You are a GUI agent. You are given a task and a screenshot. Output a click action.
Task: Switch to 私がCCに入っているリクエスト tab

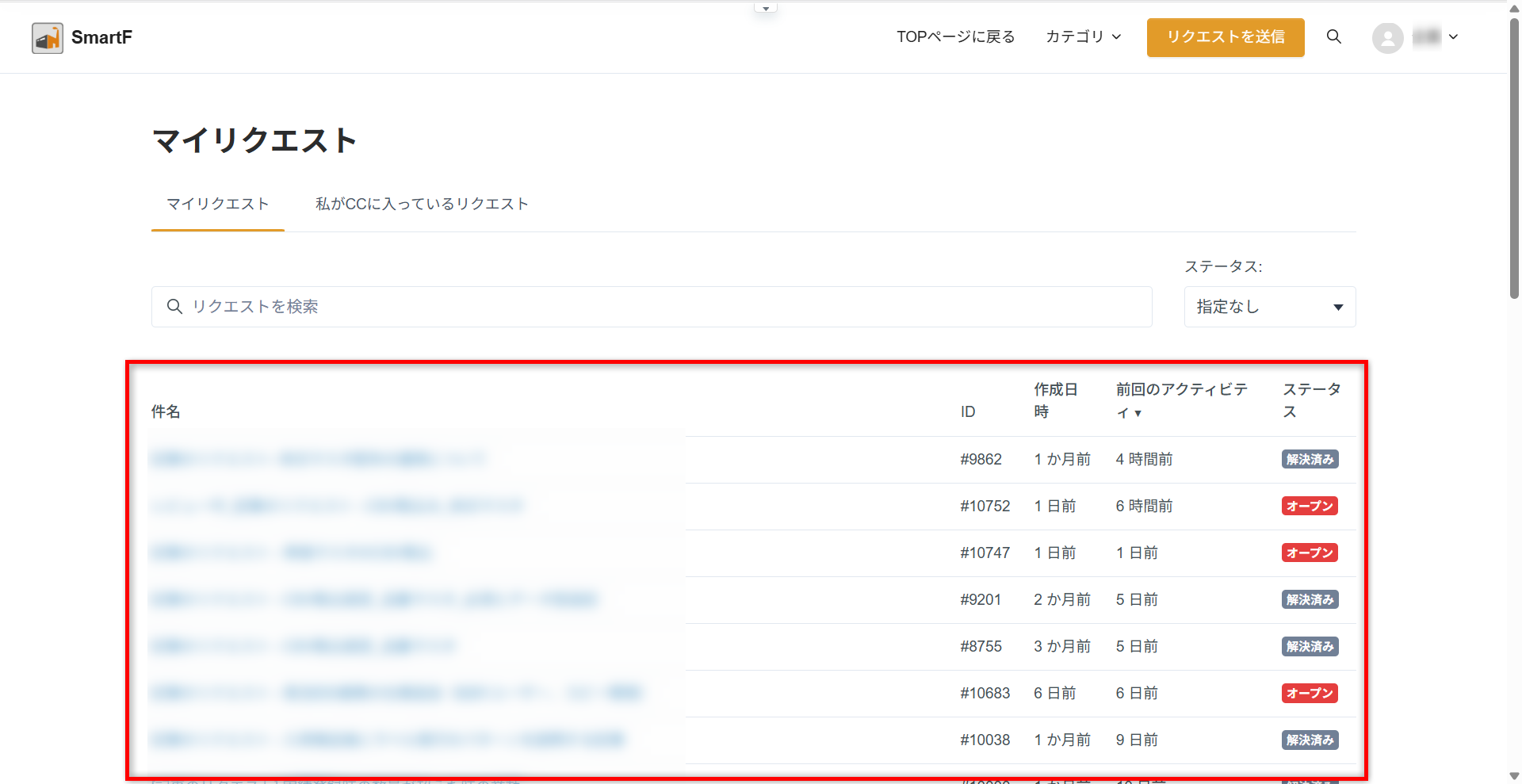point(422,205)
